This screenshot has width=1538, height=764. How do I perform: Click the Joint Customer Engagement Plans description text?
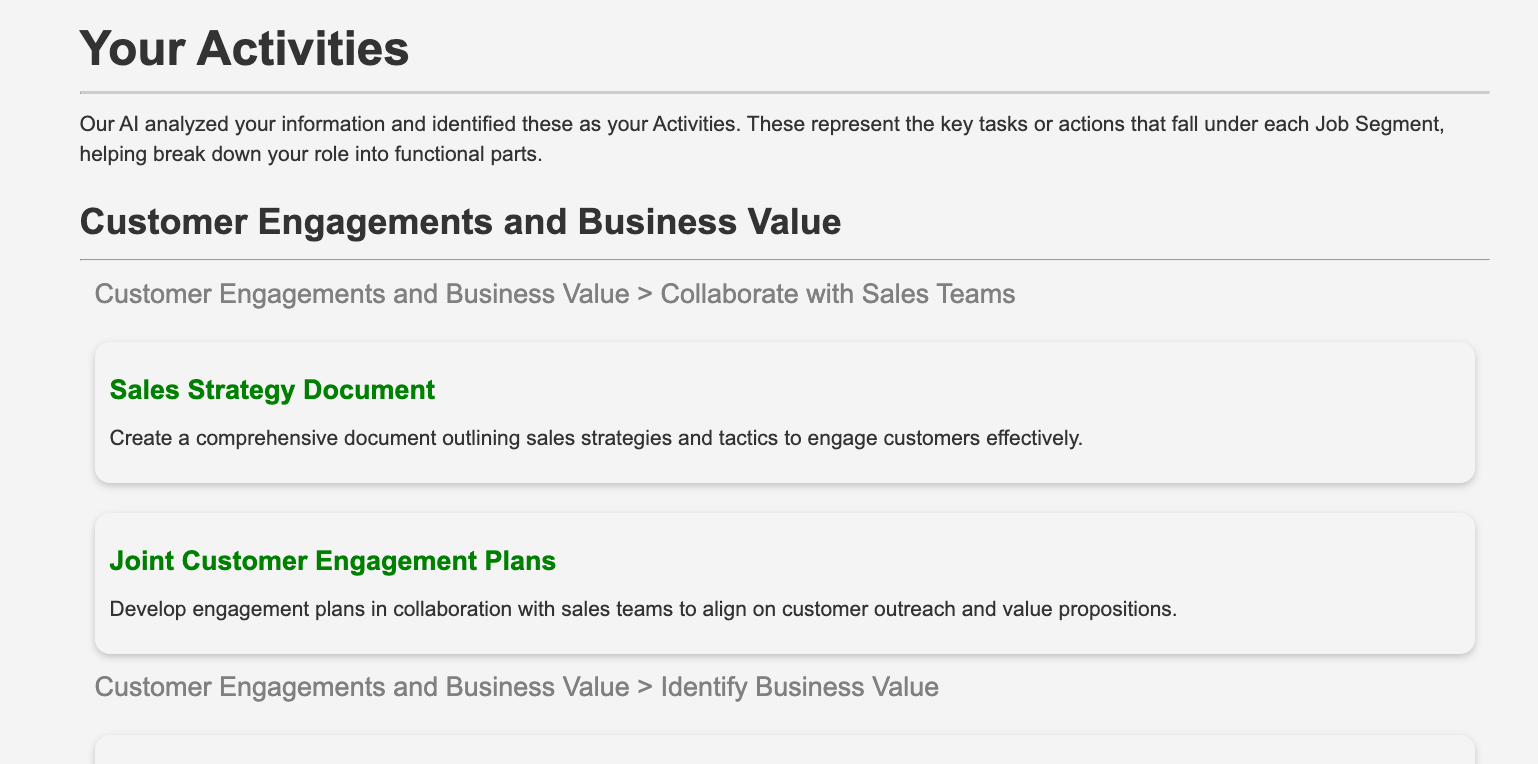coord(642,609)
